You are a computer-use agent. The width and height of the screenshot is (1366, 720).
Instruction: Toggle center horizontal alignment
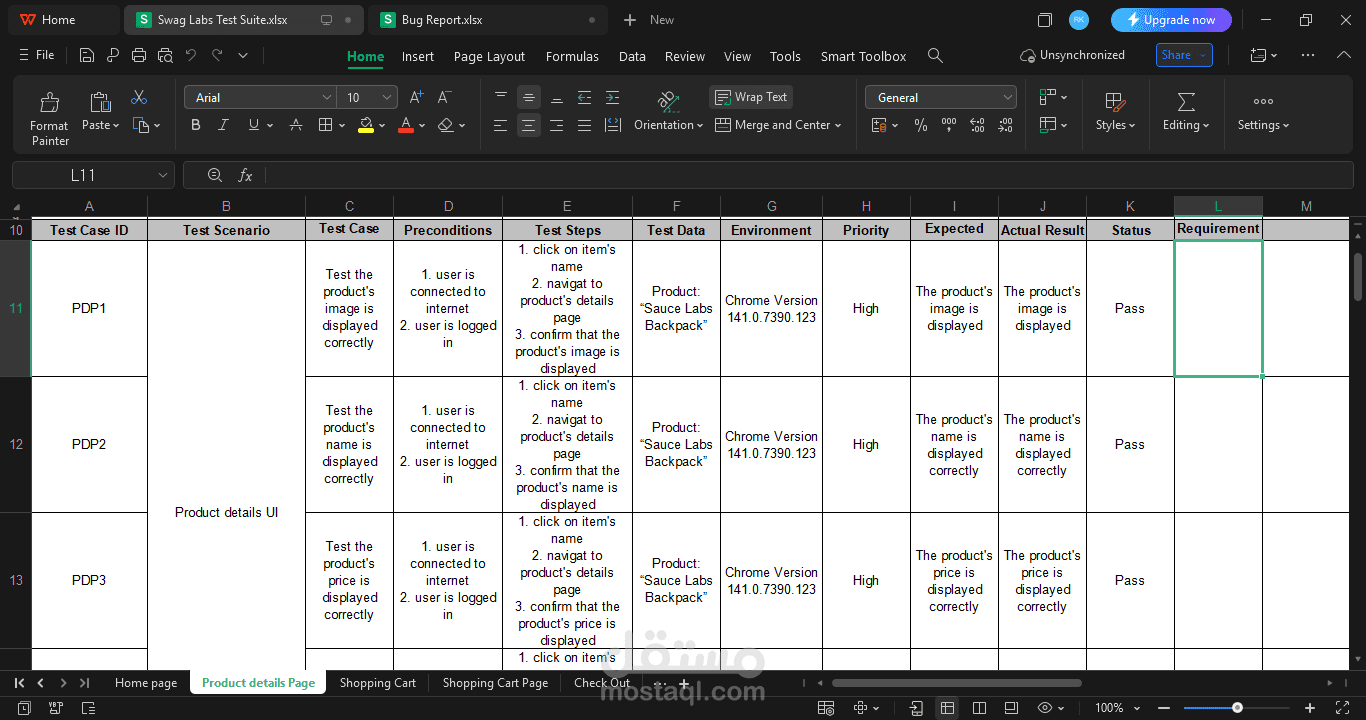tap(529, 125)
